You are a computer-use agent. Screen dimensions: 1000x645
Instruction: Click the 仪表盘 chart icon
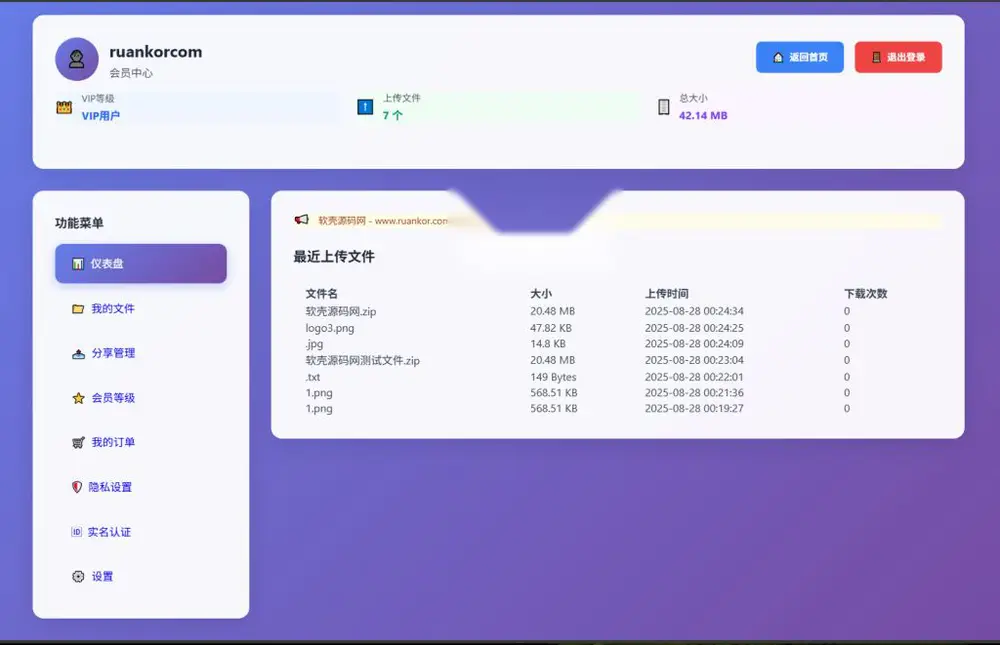pos(78,263)
